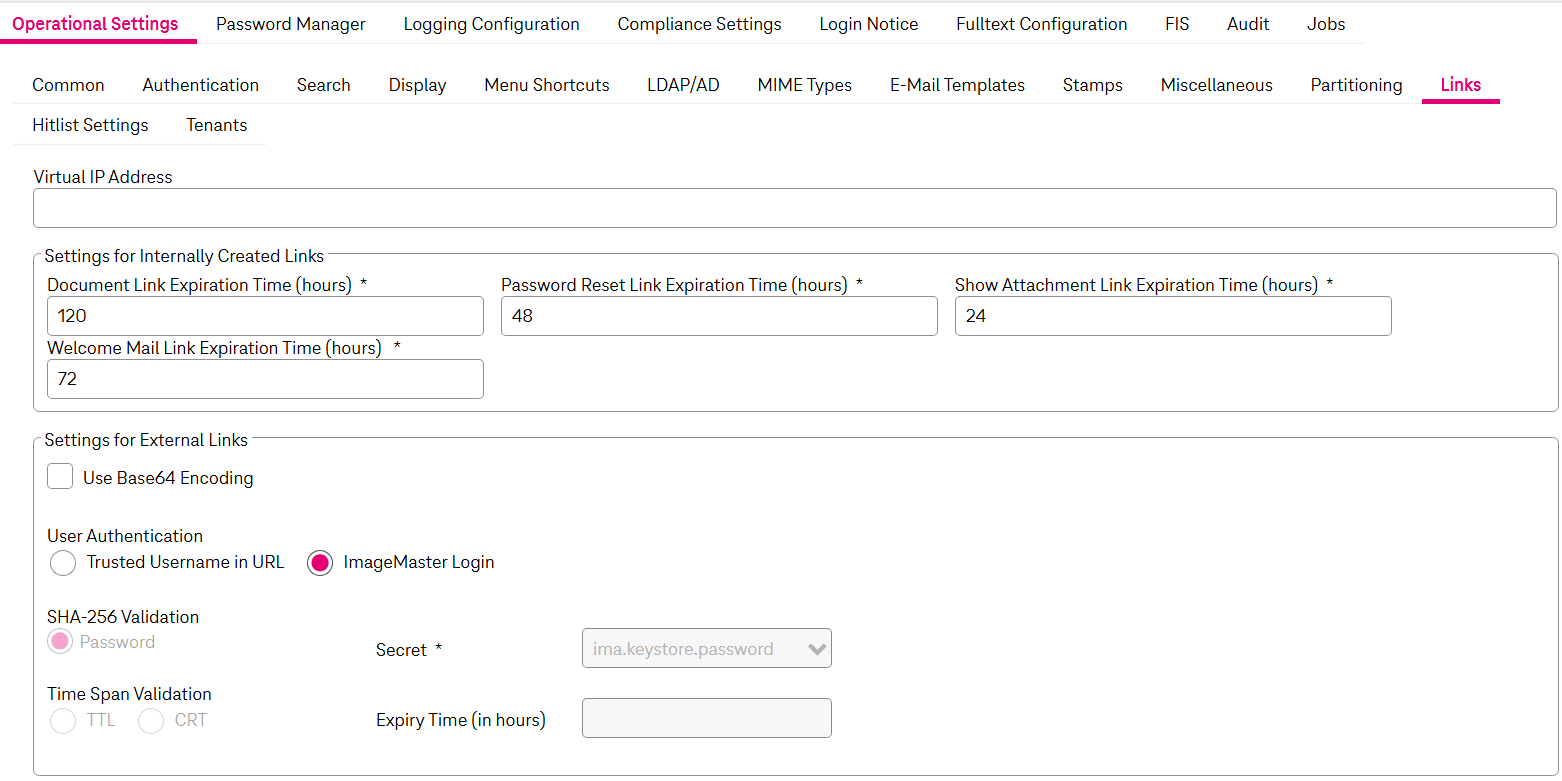
Task: Click the Expiry Time input field
Action: 706,718
